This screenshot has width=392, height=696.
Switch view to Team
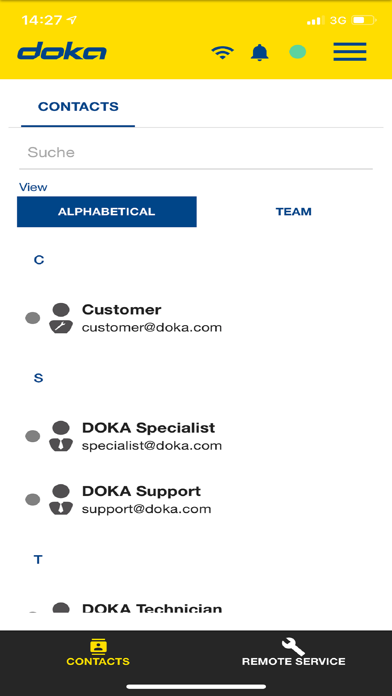293,212
